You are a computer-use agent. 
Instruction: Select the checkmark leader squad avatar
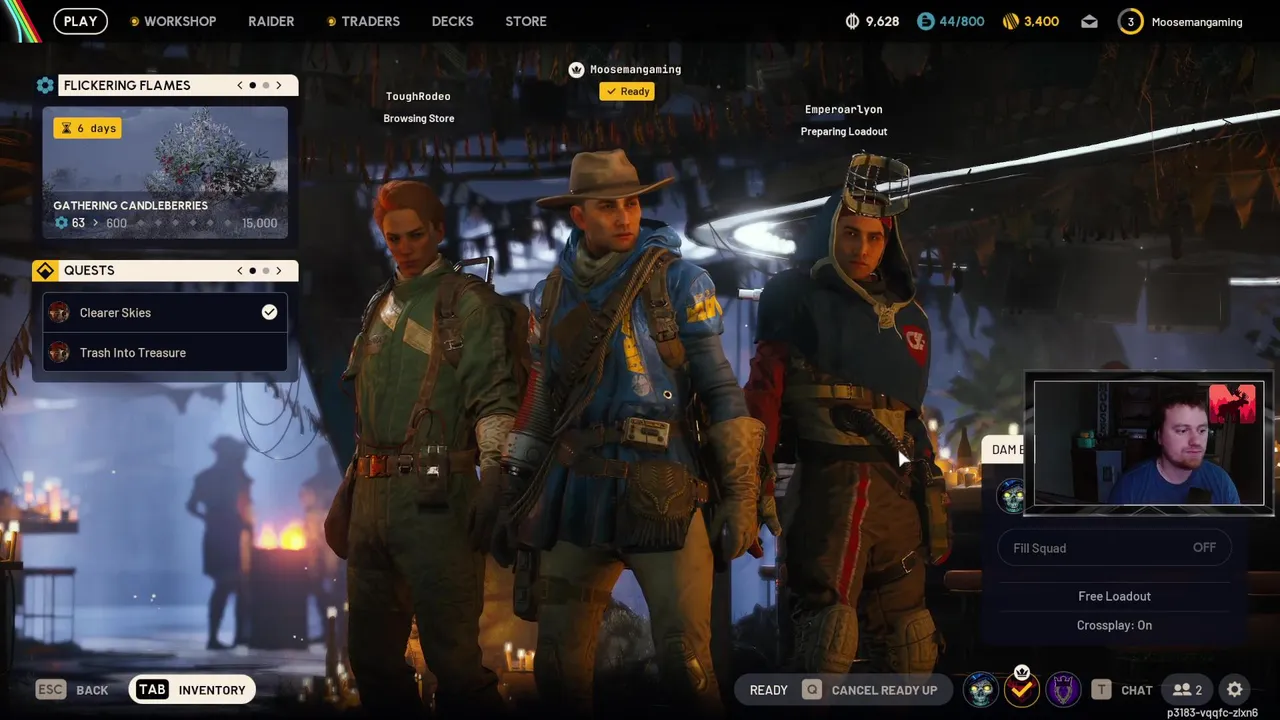pos(1022,689)
